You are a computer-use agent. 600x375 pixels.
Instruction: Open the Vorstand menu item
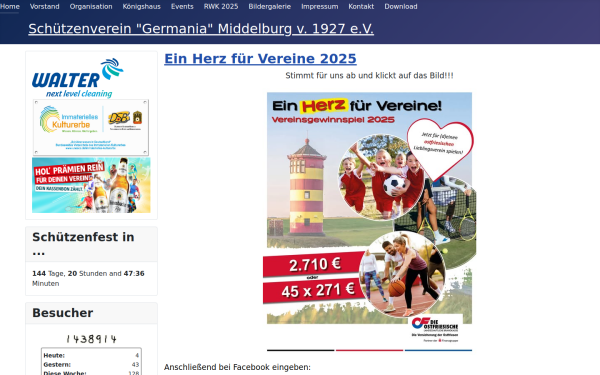tap(44, 7)
